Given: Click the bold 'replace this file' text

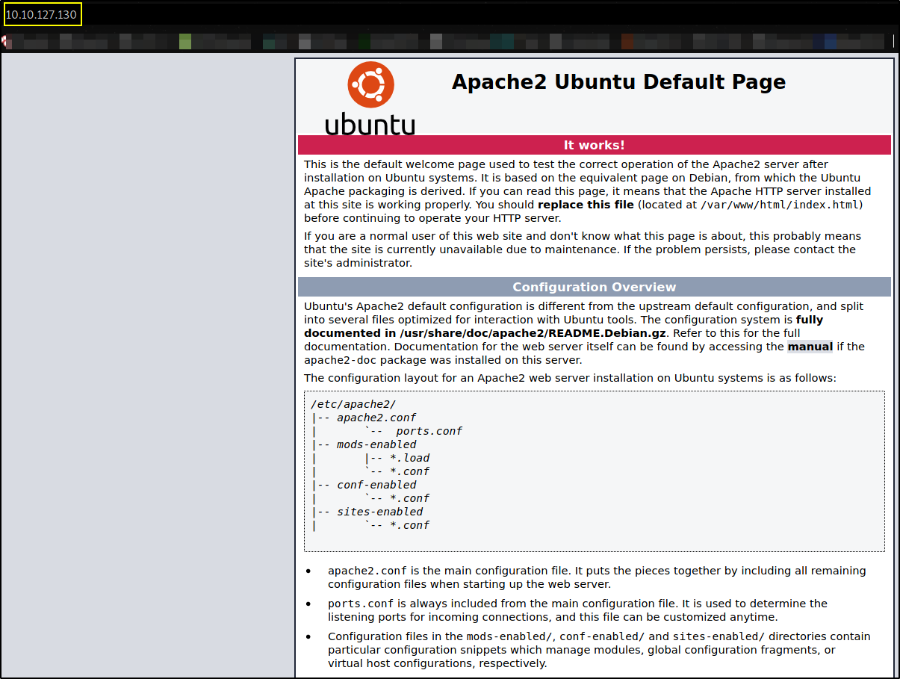Looking at the screenshot, I should click(585, 205).
